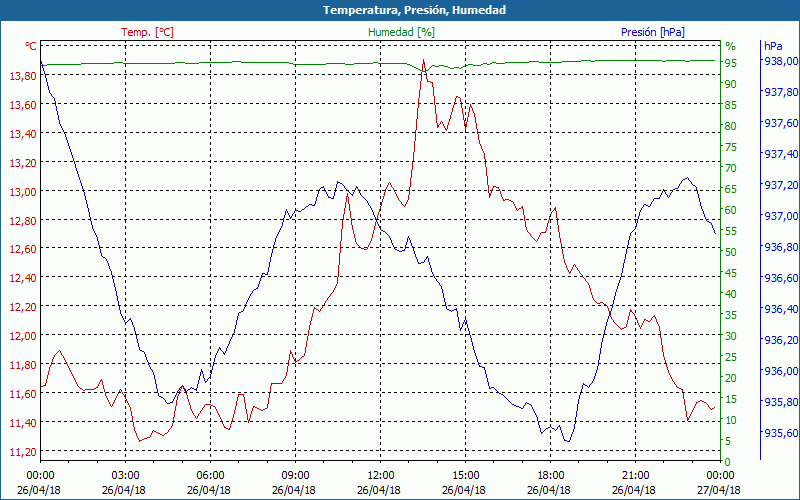
Task: Click temperature axis value 13,80
Action: point(22,76)
